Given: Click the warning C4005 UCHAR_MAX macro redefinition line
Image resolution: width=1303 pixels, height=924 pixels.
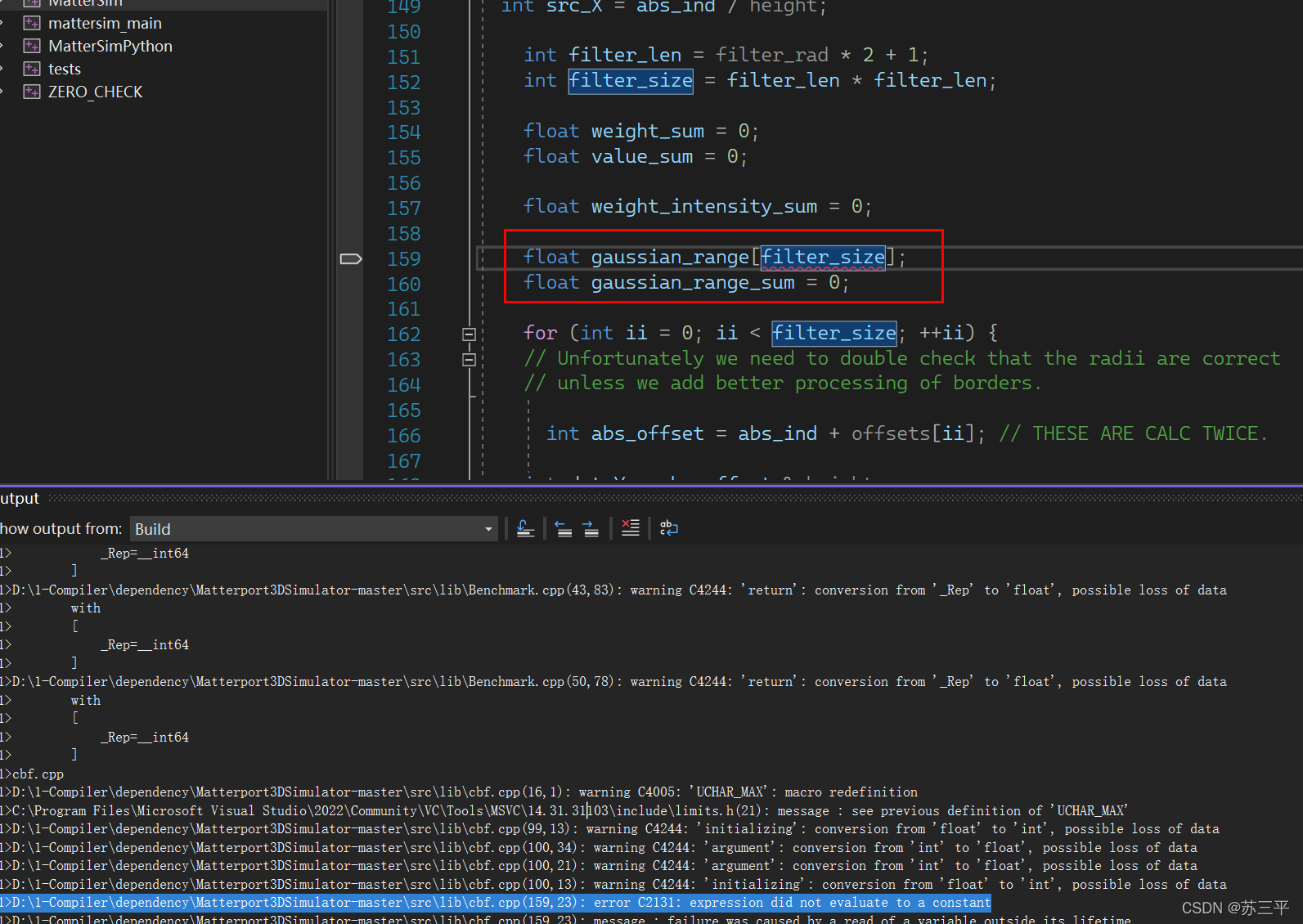Looking at the screenshot, I should click(459, 792).
